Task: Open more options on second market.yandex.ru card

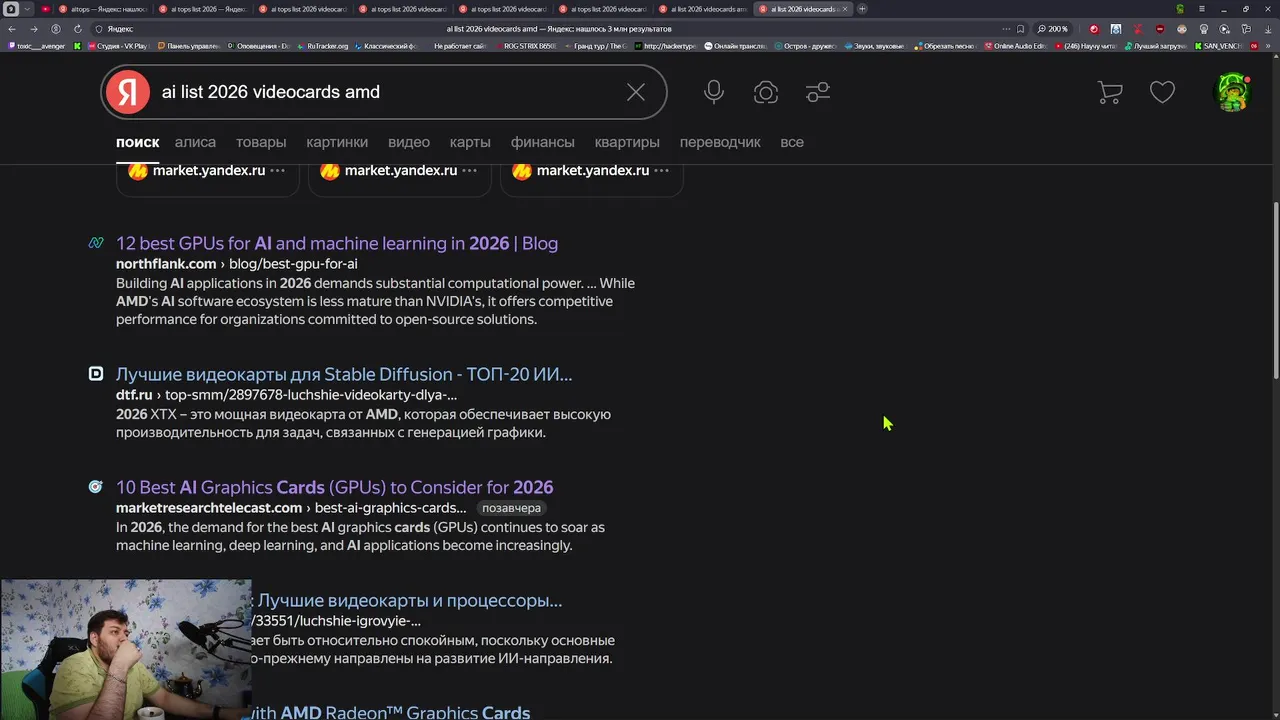Action: 469,171
